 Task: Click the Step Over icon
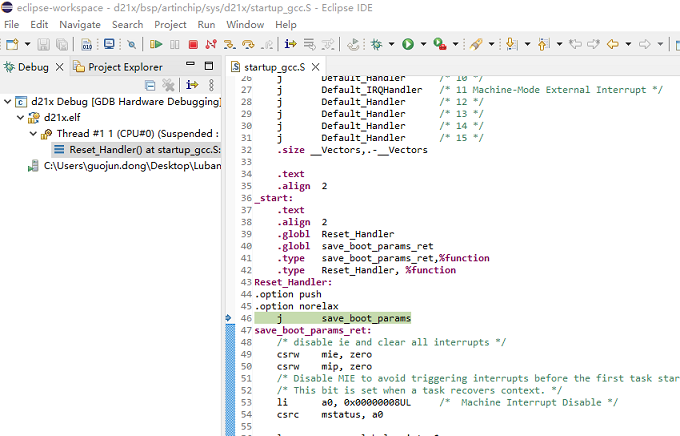pos(247,44)
